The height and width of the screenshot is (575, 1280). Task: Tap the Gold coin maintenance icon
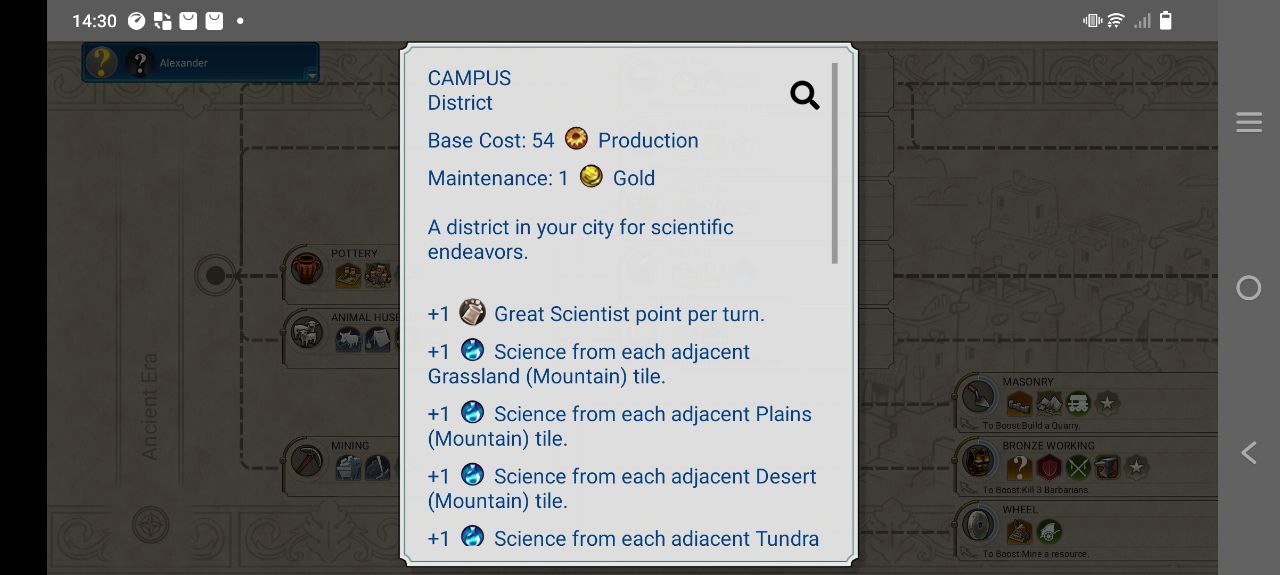[x=591, y=177]
